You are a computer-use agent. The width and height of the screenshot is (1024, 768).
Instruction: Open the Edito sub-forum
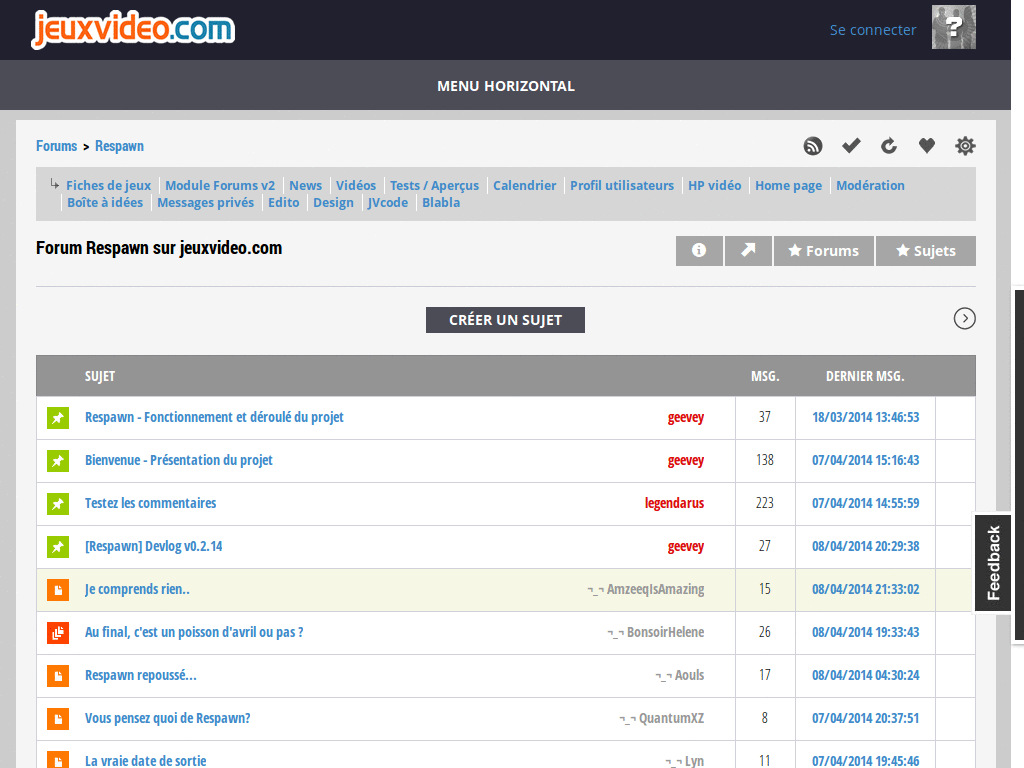coord(283,202)
